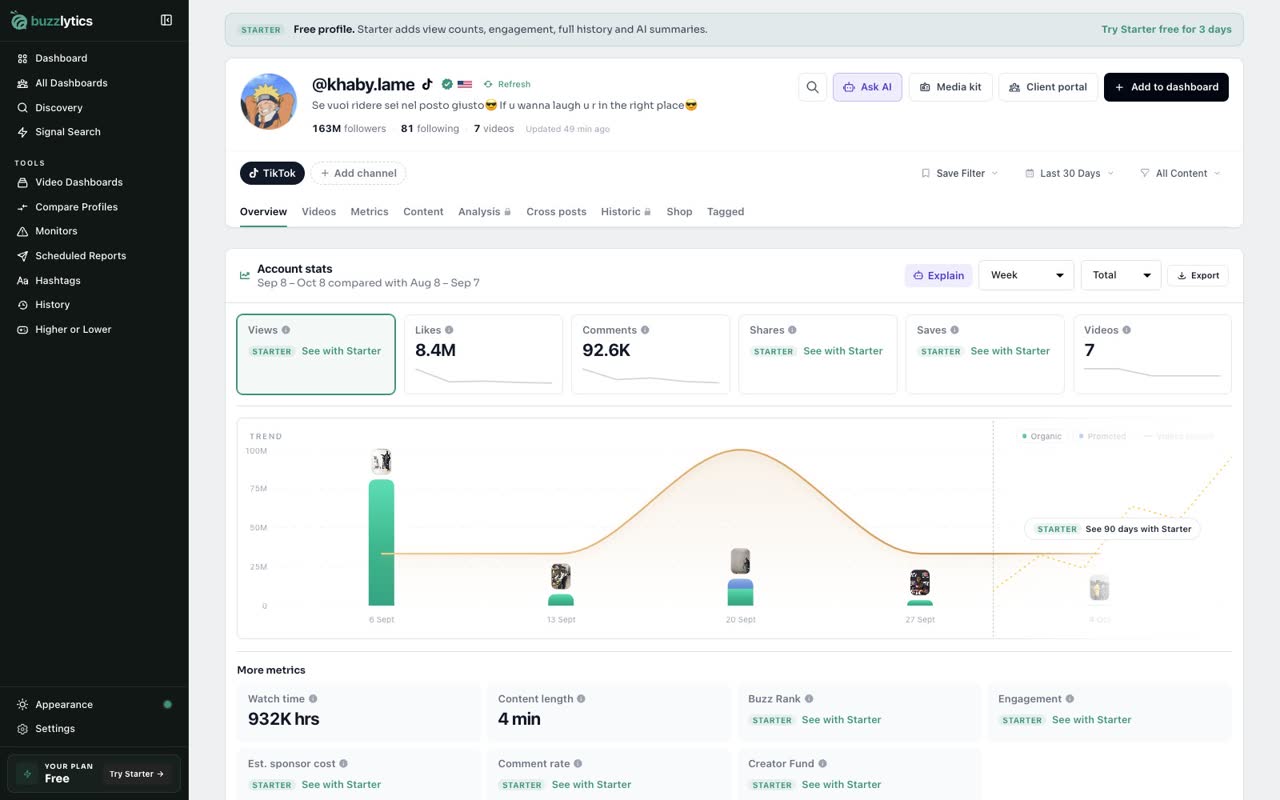Expand the Save Filter dropdown
The image size is (1280, 800).
click(960, 173)
